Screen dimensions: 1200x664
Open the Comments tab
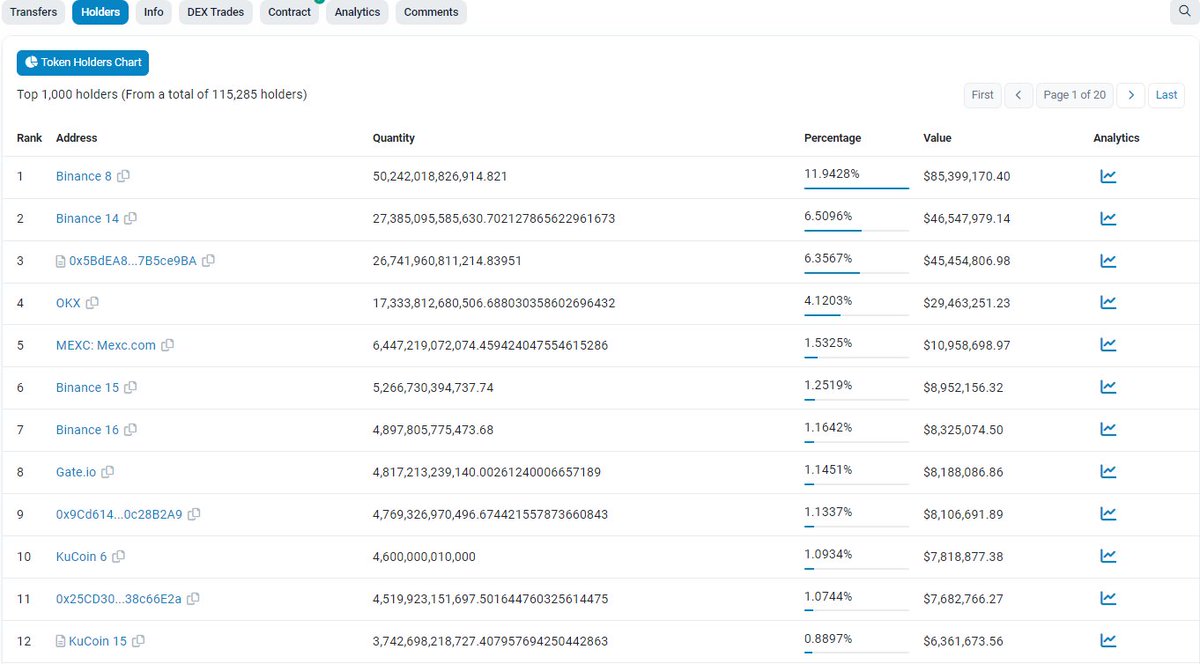431,12
